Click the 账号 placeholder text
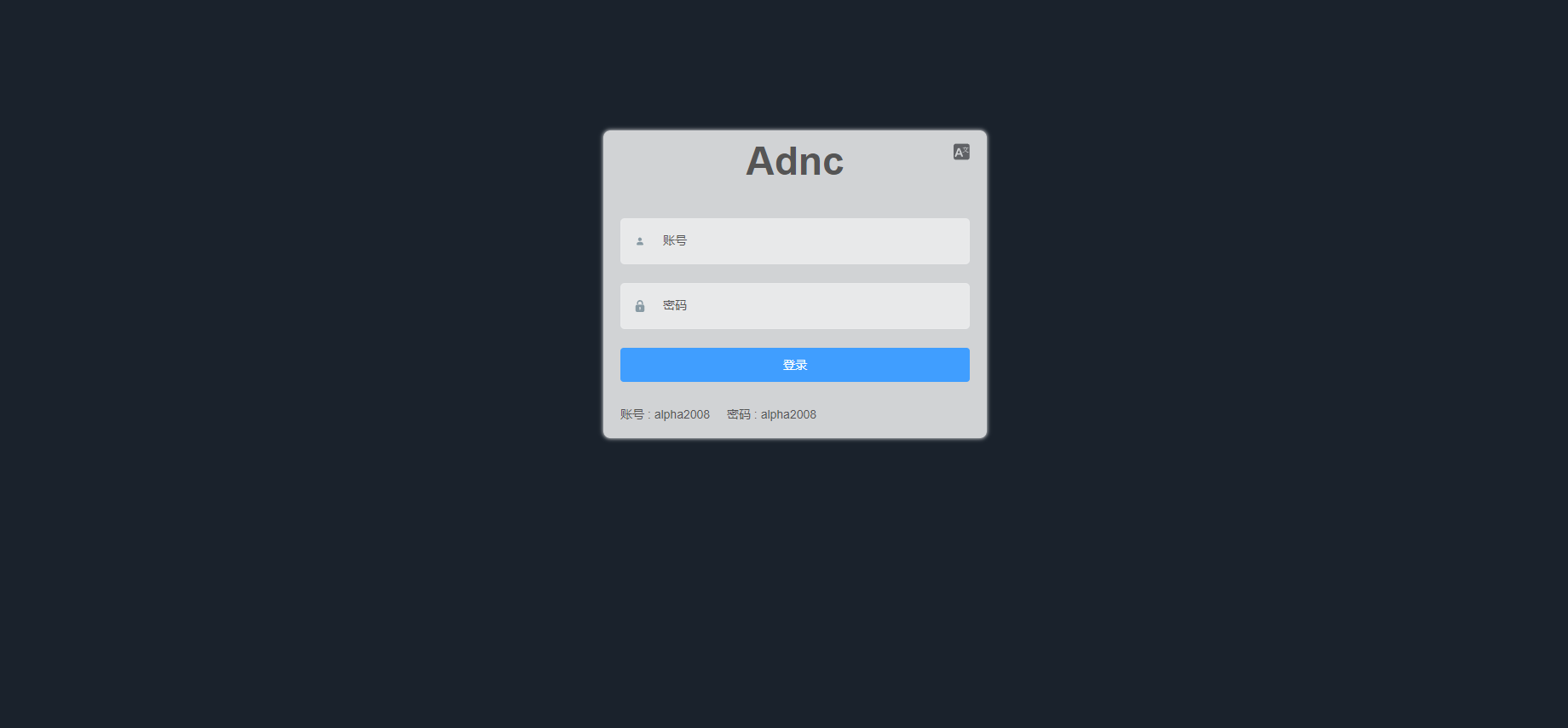 [675, 240]
